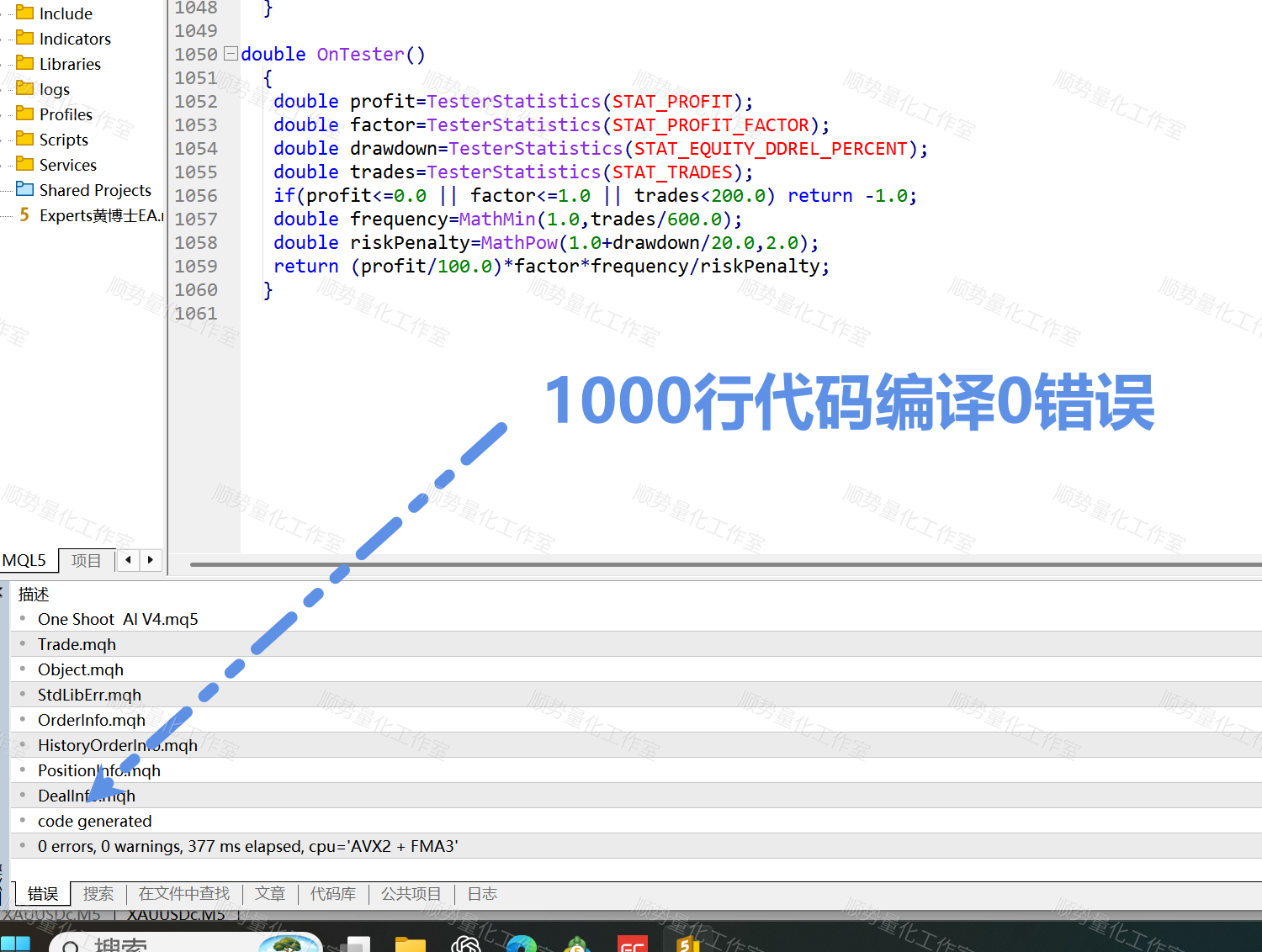Click the Indicators folder icon
Image resolution: width=1262 pixels, height=952 pixels.
click(x=25, y=38)
